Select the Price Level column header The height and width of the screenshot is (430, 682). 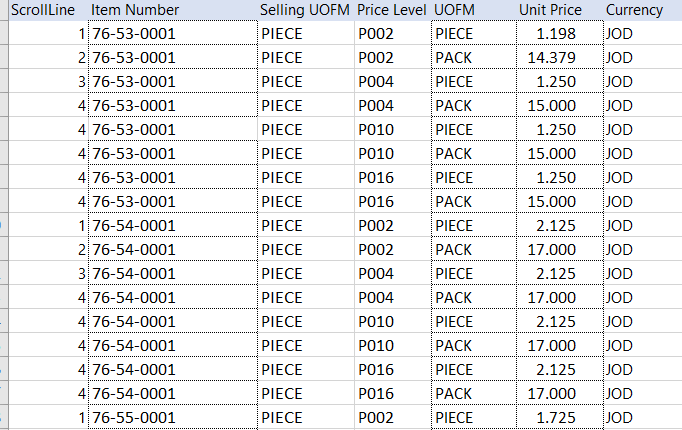(391, 10)
